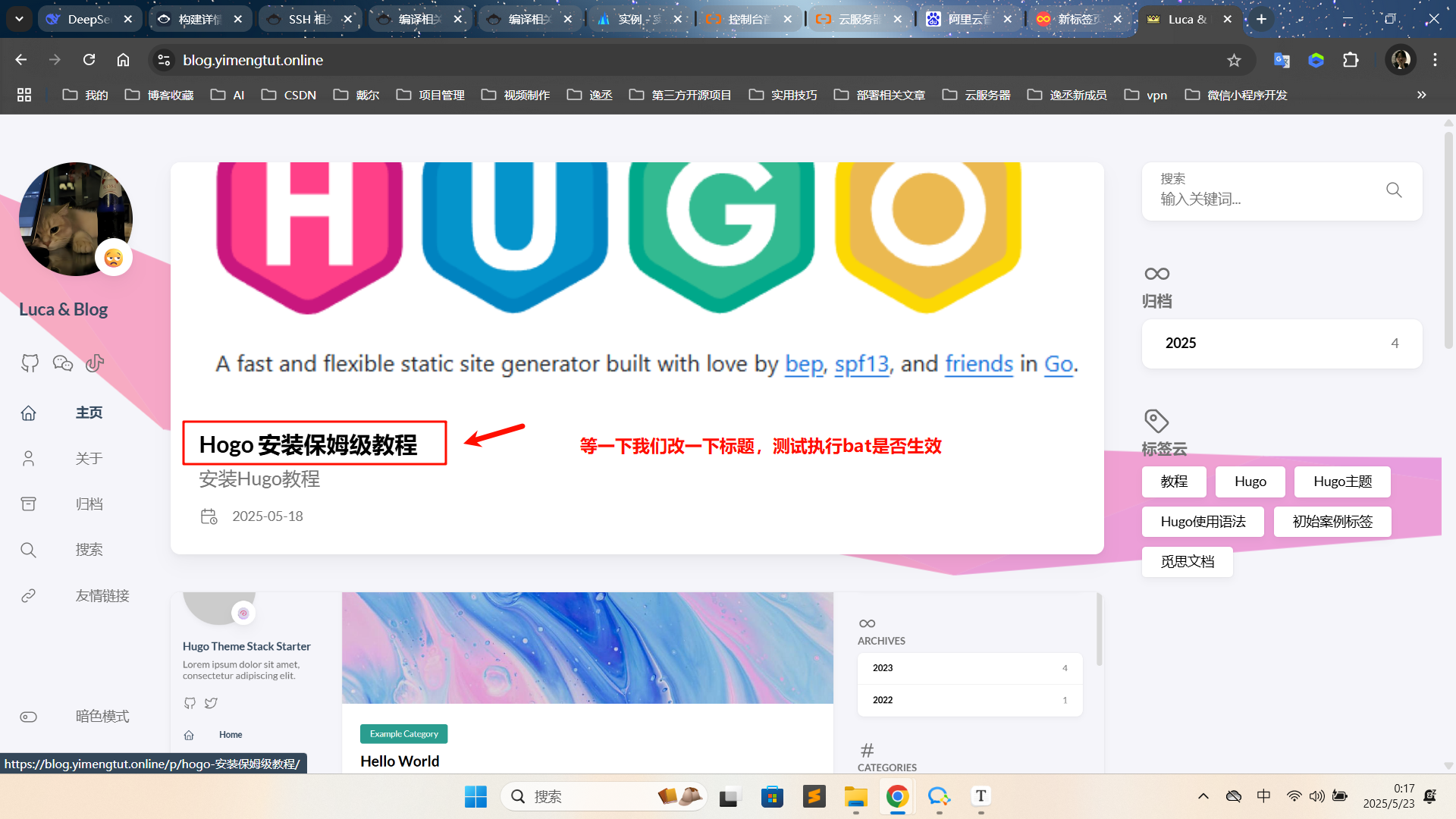
Task: Open the apps grid in bookmarks bar
Action: pyautogui.click(x=24, y=95)
